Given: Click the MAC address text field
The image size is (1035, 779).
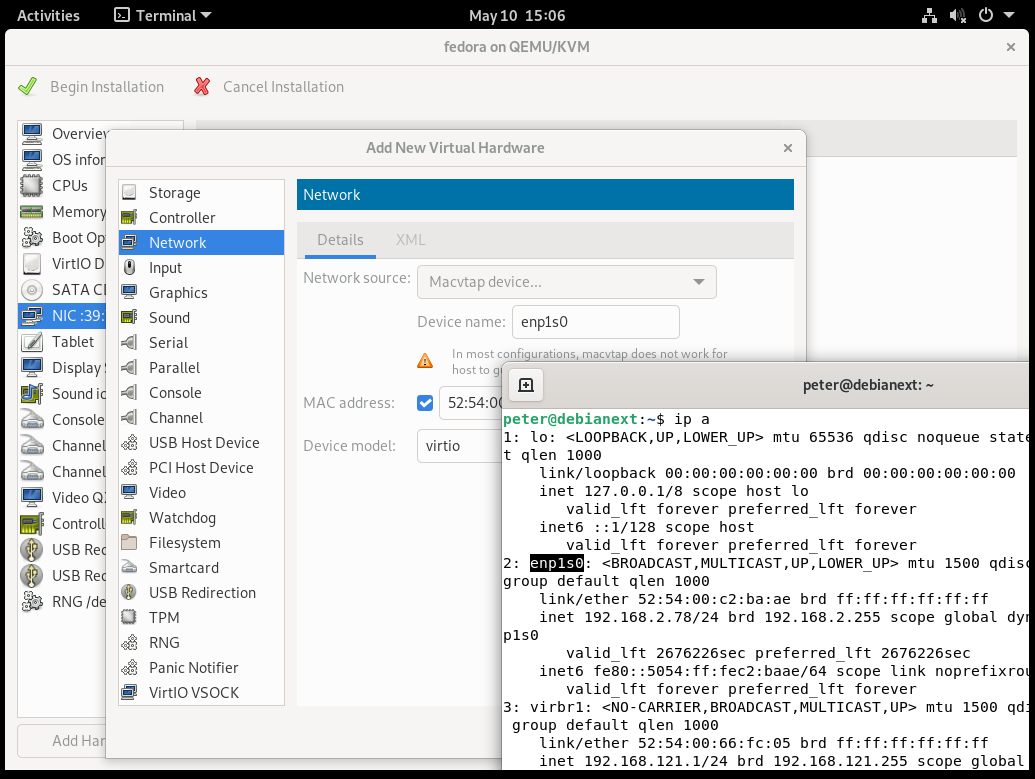Looking at the screenshot, I should point(471,403).
